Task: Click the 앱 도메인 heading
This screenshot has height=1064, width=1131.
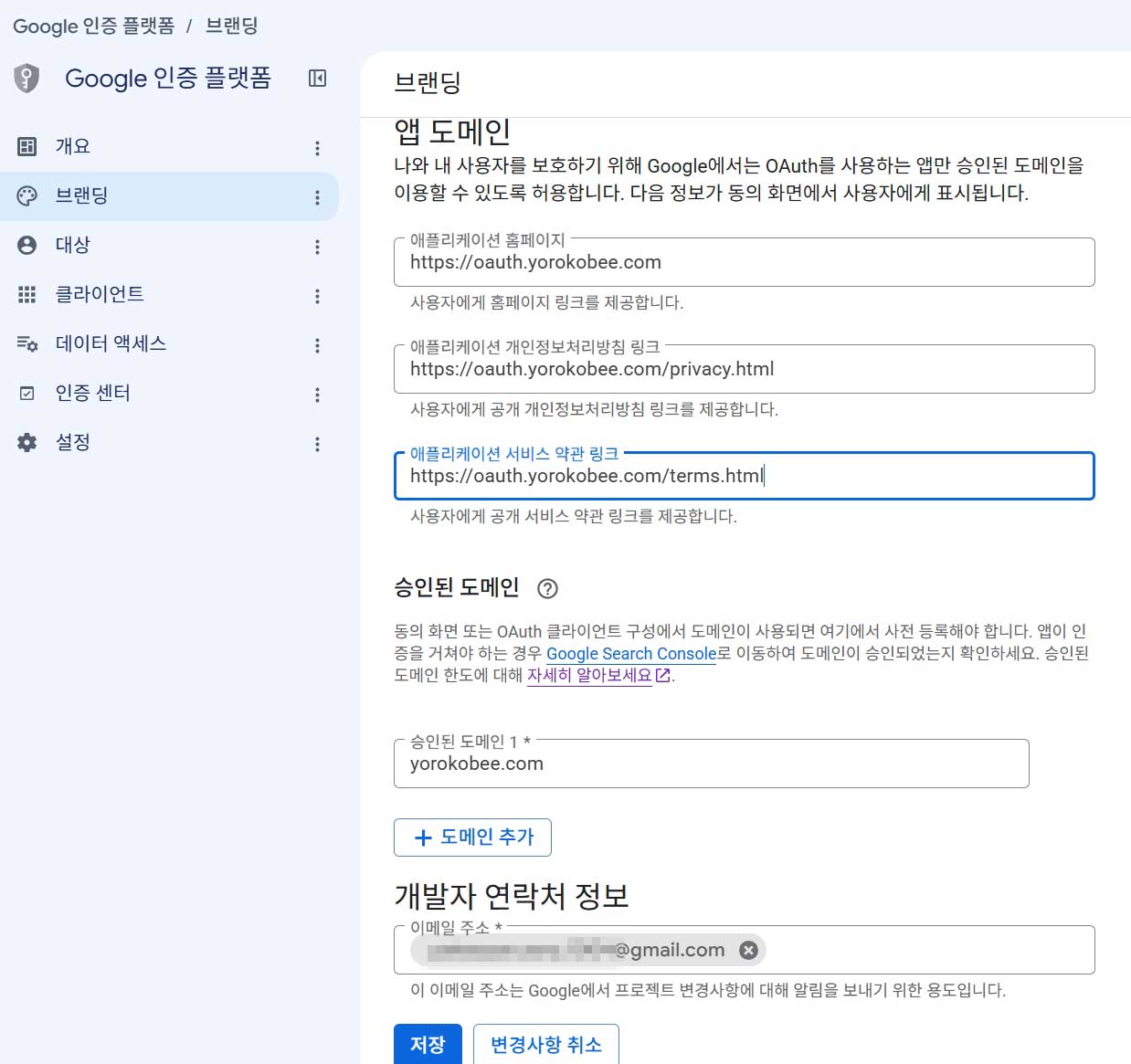Action: (452, 132)
